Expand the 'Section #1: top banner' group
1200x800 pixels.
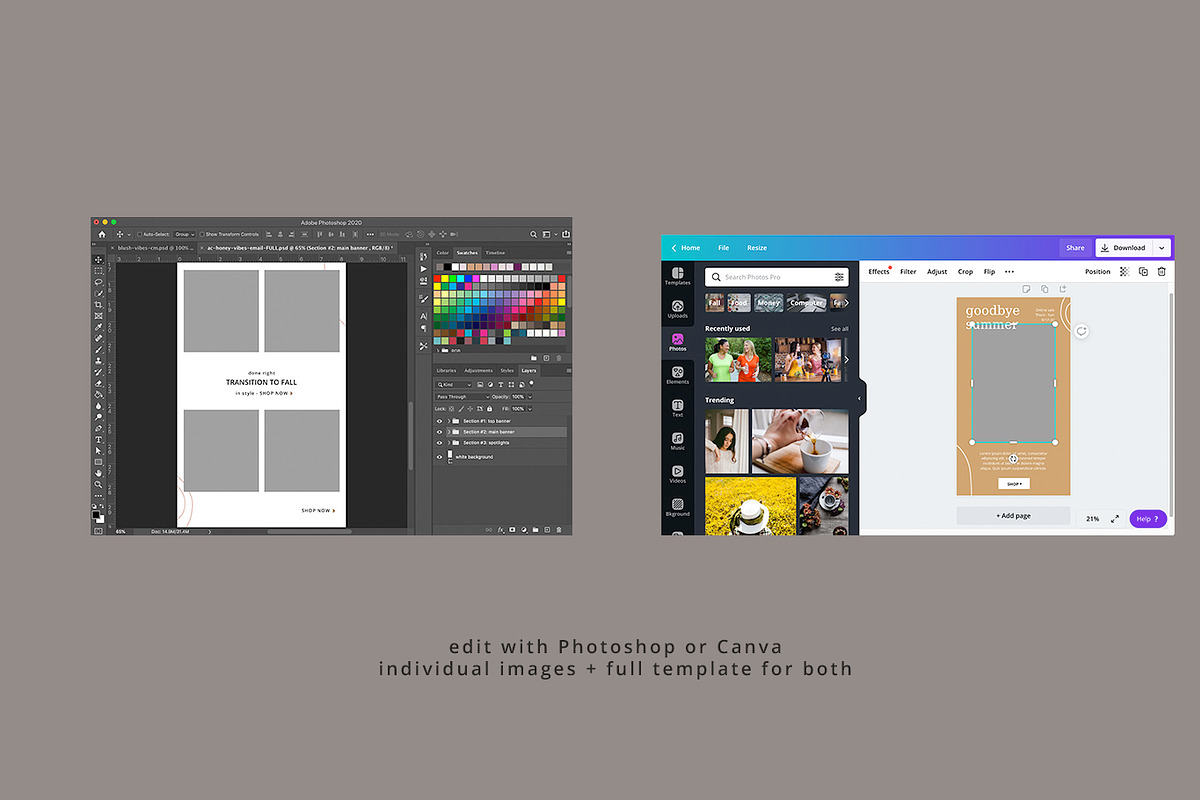coord(448,421)
